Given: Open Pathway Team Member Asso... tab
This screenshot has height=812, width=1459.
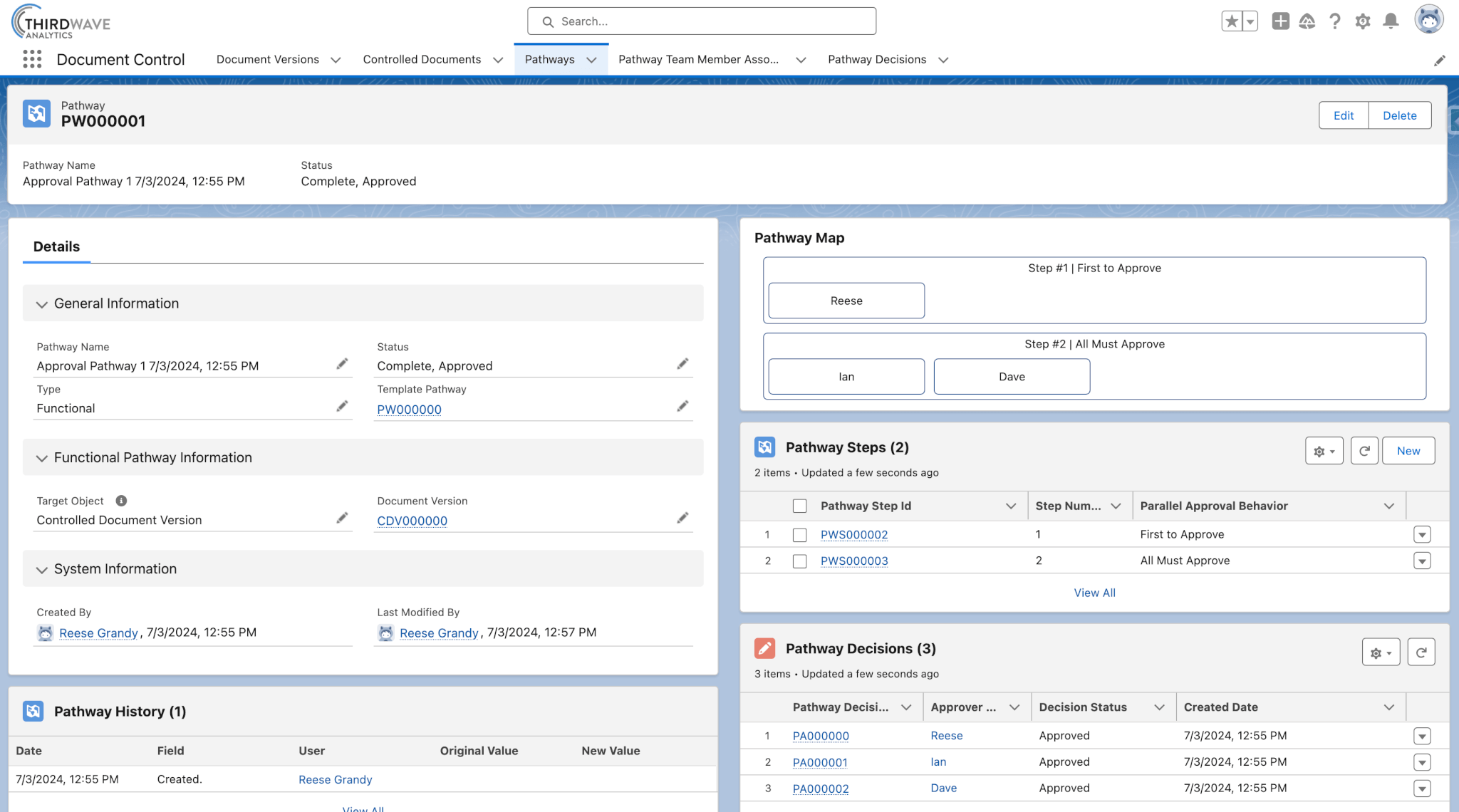Looking at the screenshot, I should [x=698, y=59].
